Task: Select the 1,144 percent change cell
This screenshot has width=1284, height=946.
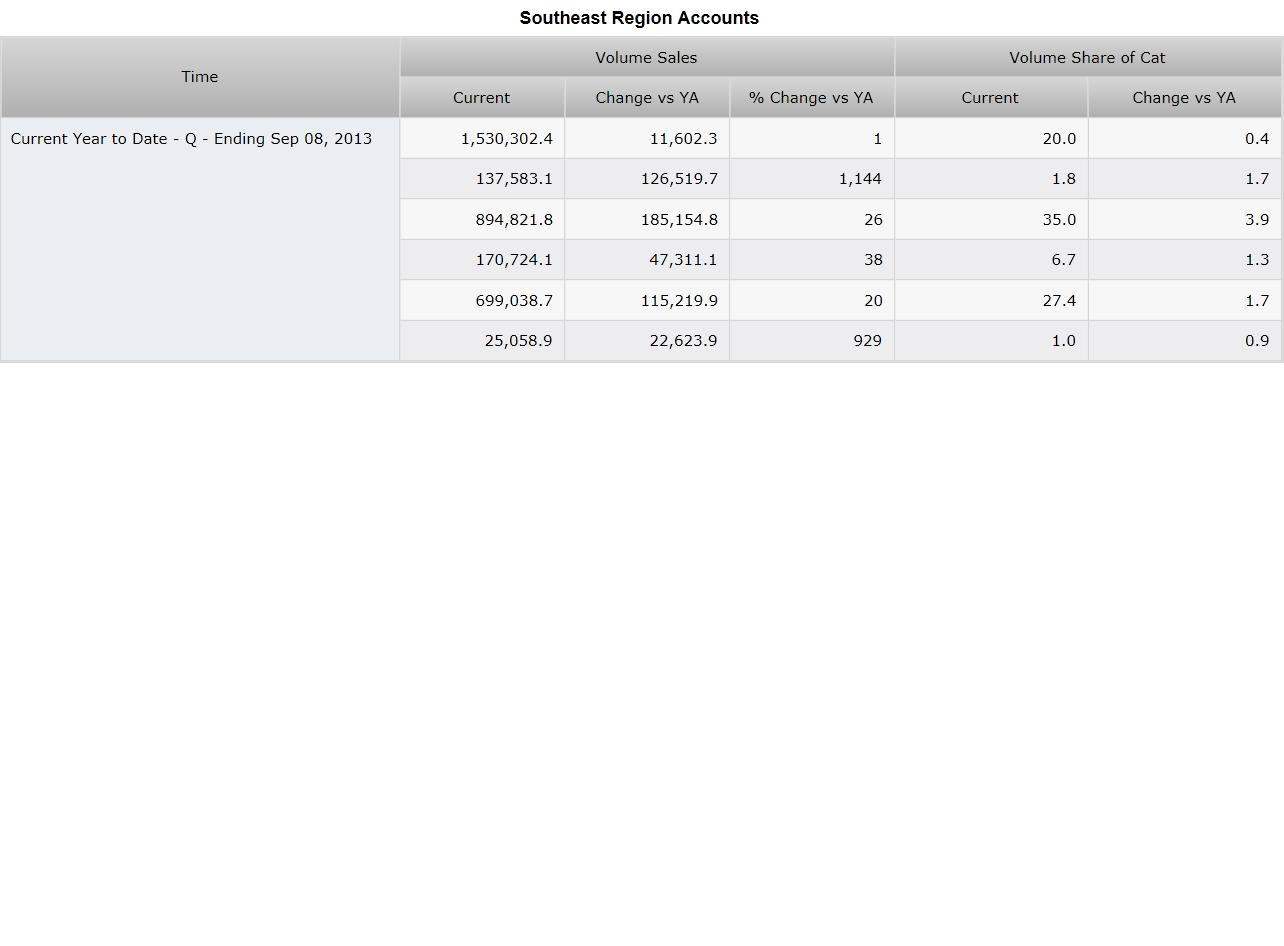Action: click(812, 179)
